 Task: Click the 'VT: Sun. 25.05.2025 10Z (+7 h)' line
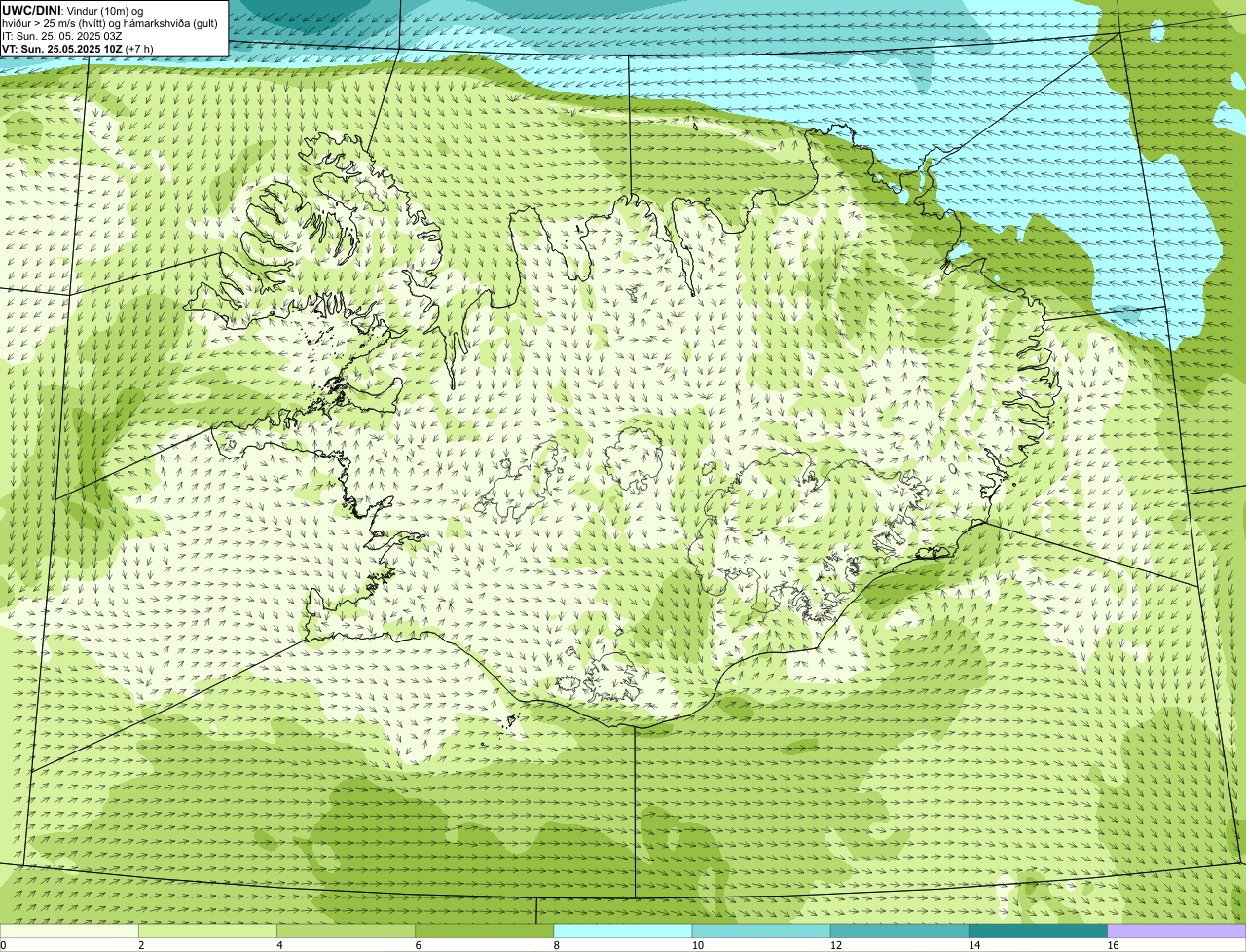pos(77,48)
